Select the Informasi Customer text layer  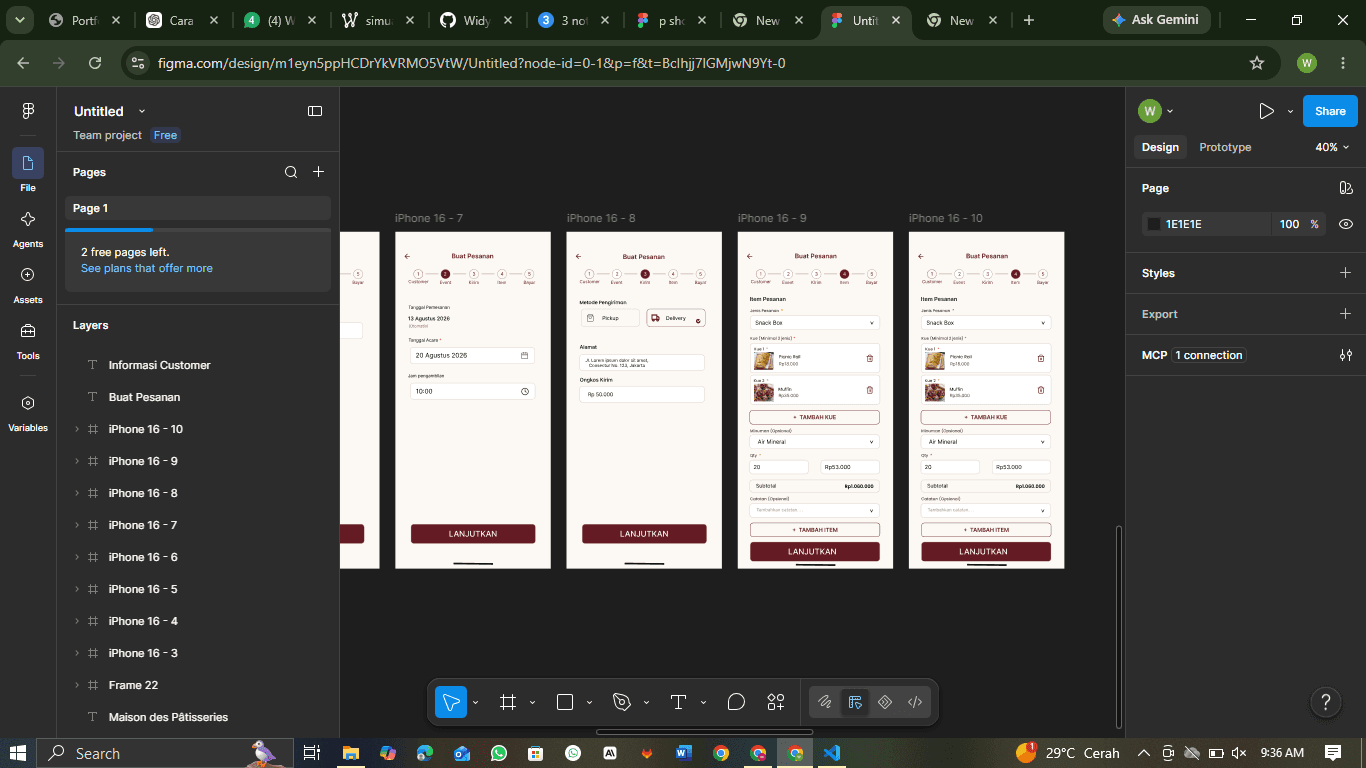(160, 365)
